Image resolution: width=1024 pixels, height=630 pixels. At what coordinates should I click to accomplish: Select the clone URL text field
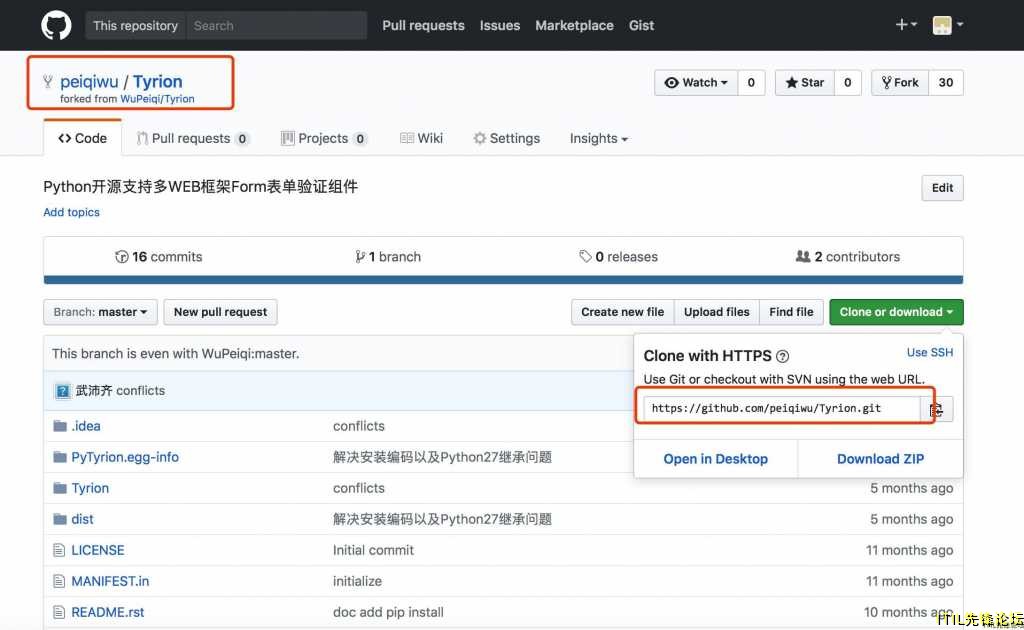click(x=782, y=409)
